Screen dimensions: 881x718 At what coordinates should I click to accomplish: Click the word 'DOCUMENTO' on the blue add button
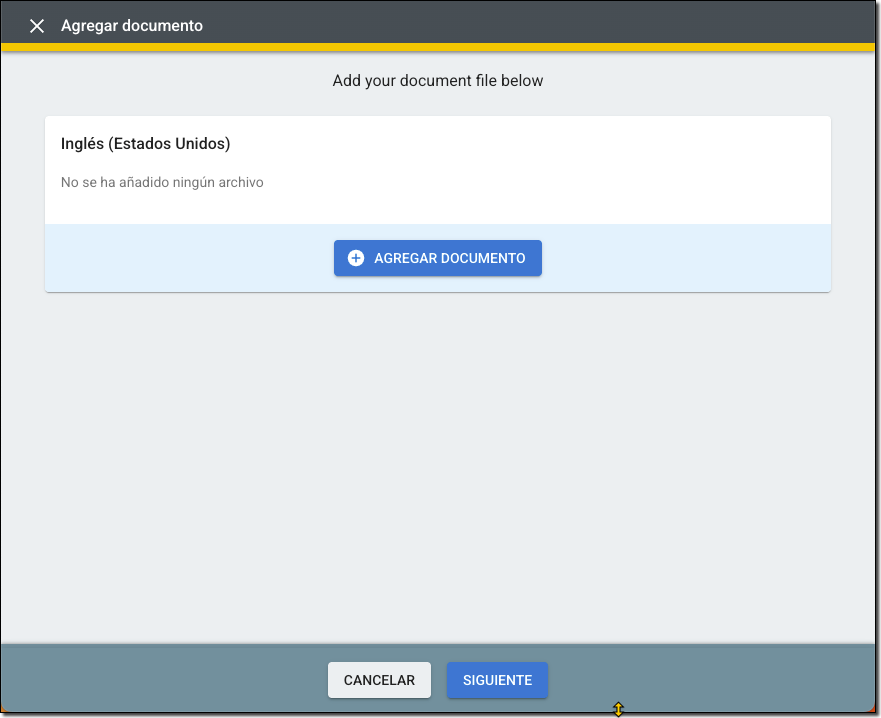click(478, 258)
